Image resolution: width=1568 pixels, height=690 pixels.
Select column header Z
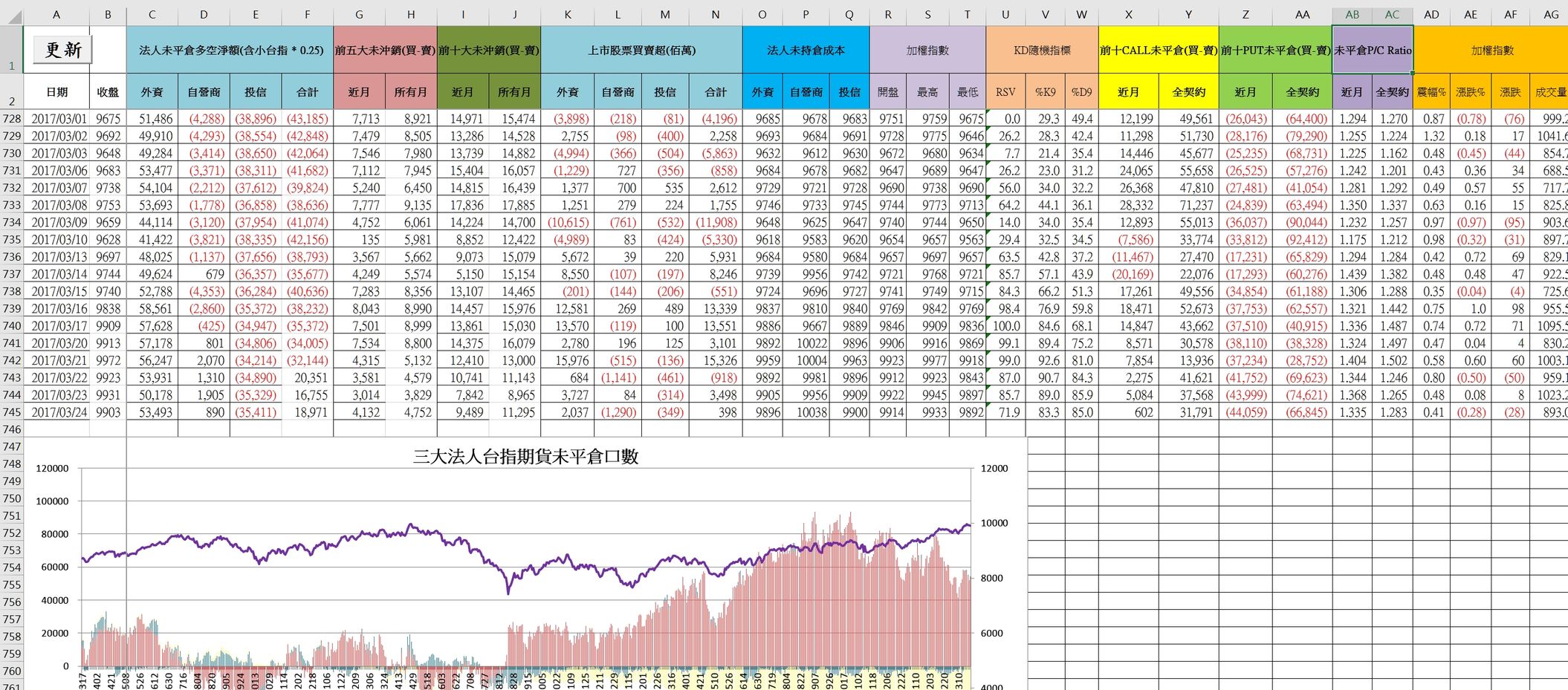[x=1245, y=14]
